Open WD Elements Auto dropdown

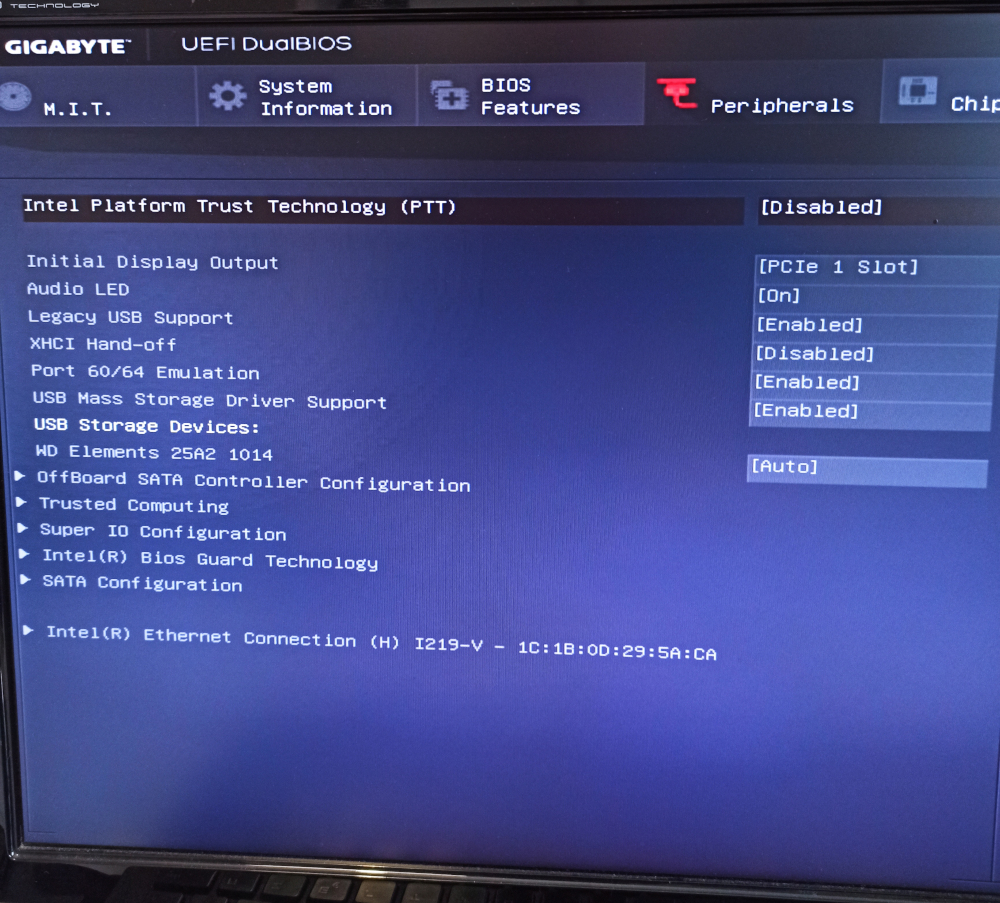785,467
